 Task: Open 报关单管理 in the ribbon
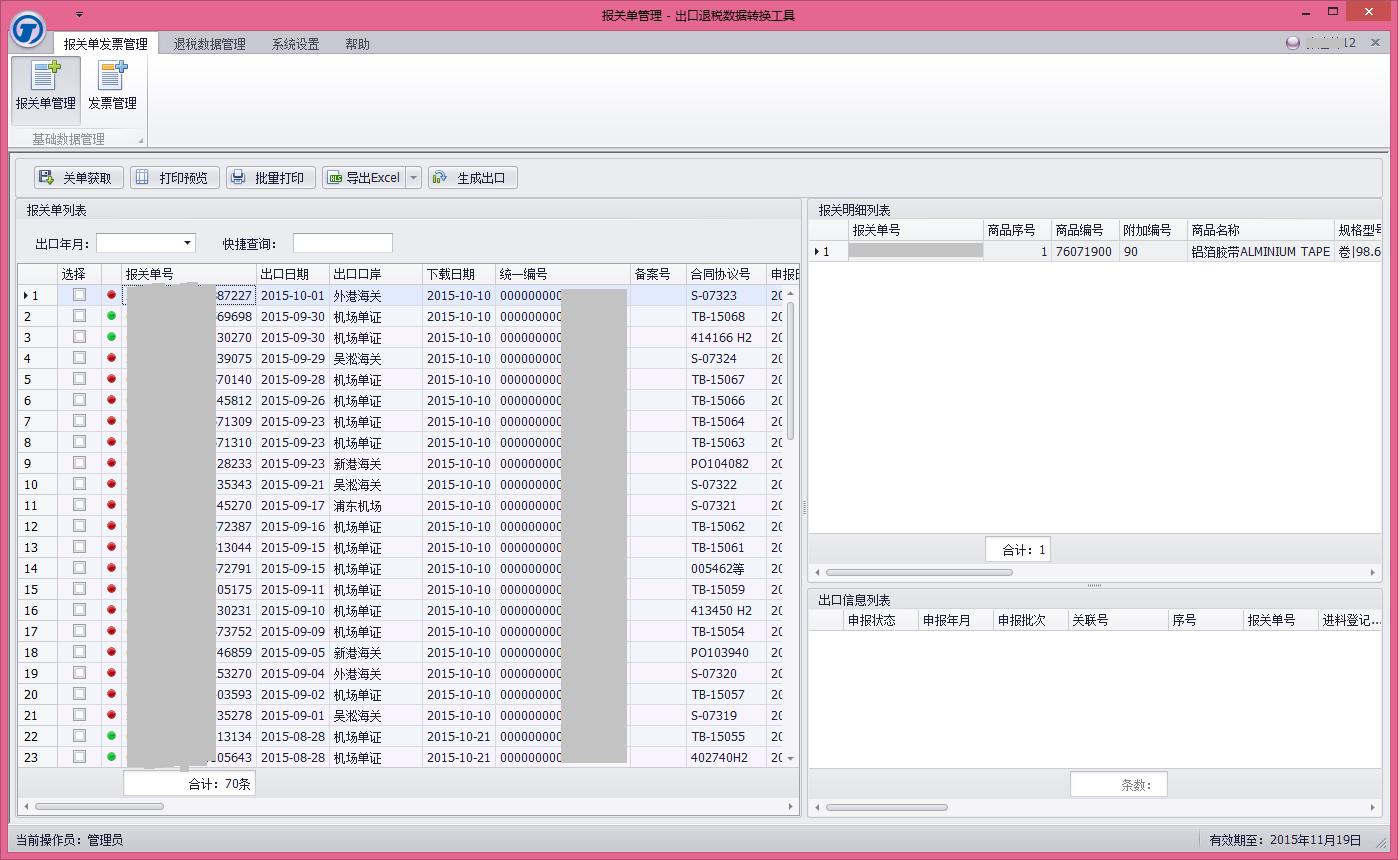tap(45, 86)
